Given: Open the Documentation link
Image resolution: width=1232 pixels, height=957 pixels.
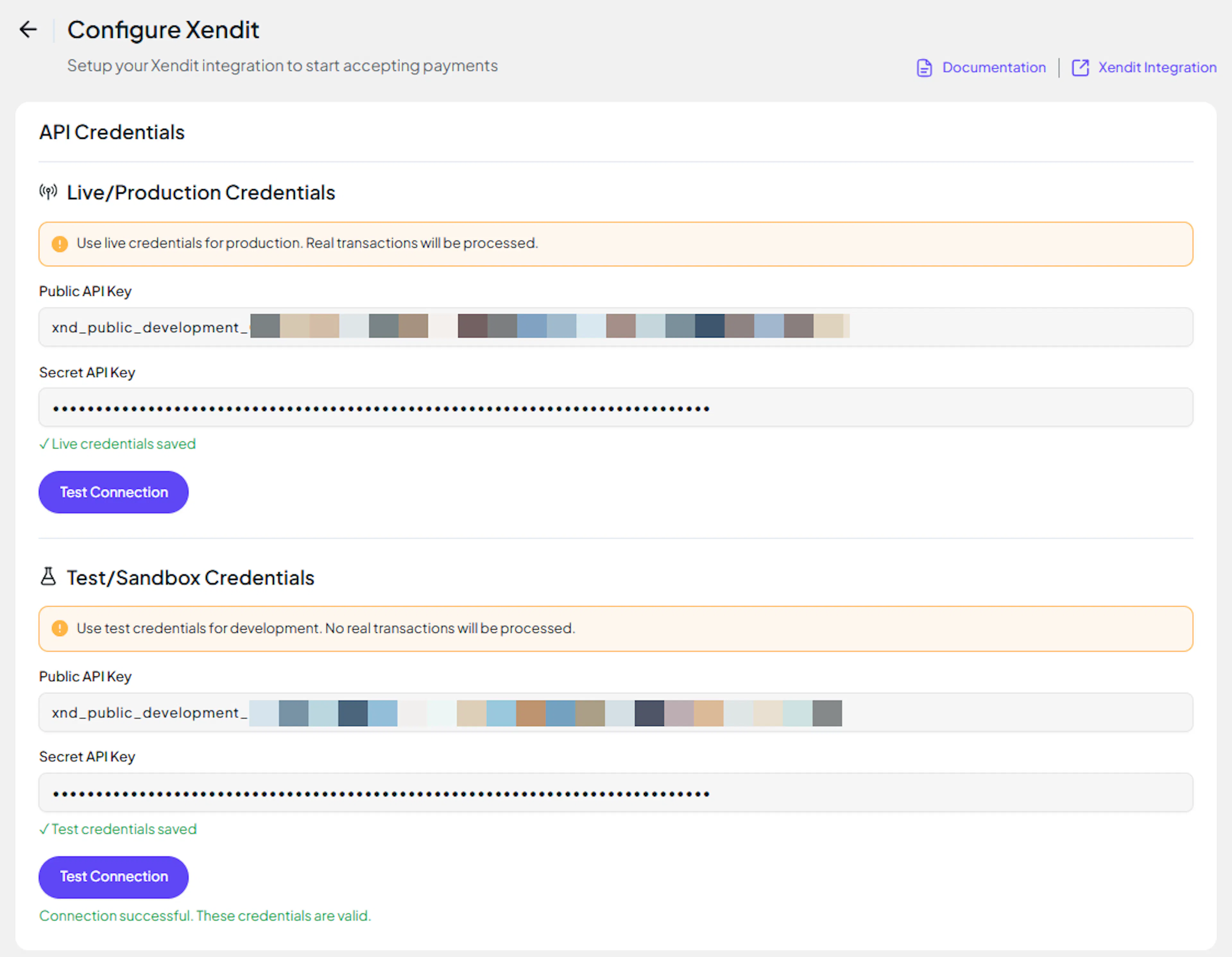Looking at the screenshot, I should coord(993,68).
